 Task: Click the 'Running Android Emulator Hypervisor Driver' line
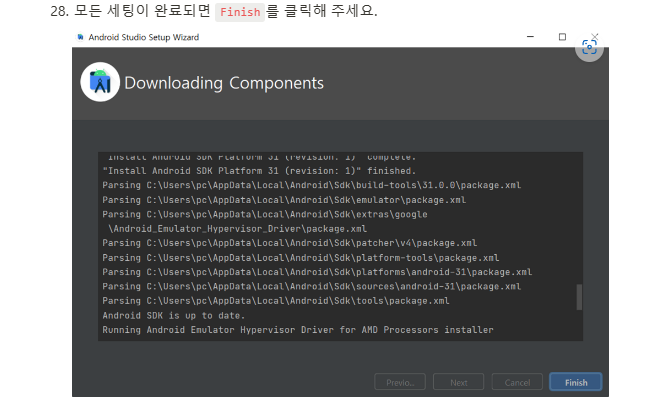[x=298, y=330]
